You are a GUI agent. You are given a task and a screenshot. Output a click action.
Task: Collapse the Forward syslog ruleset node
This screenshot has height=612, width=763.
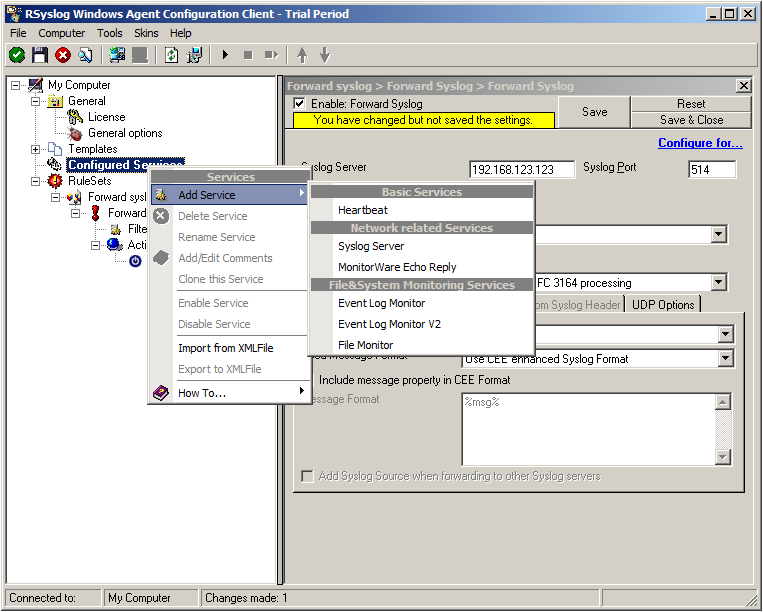pyautogui.click(x=55, y=197)
